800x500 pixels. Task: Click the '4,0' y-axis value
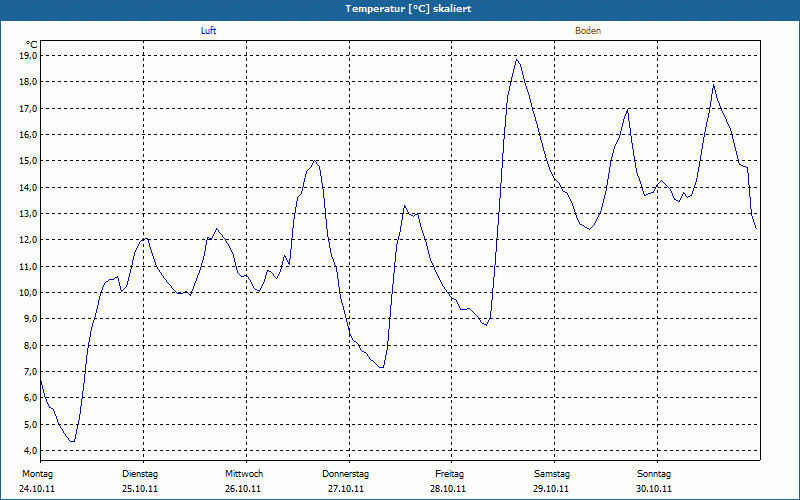31,451
